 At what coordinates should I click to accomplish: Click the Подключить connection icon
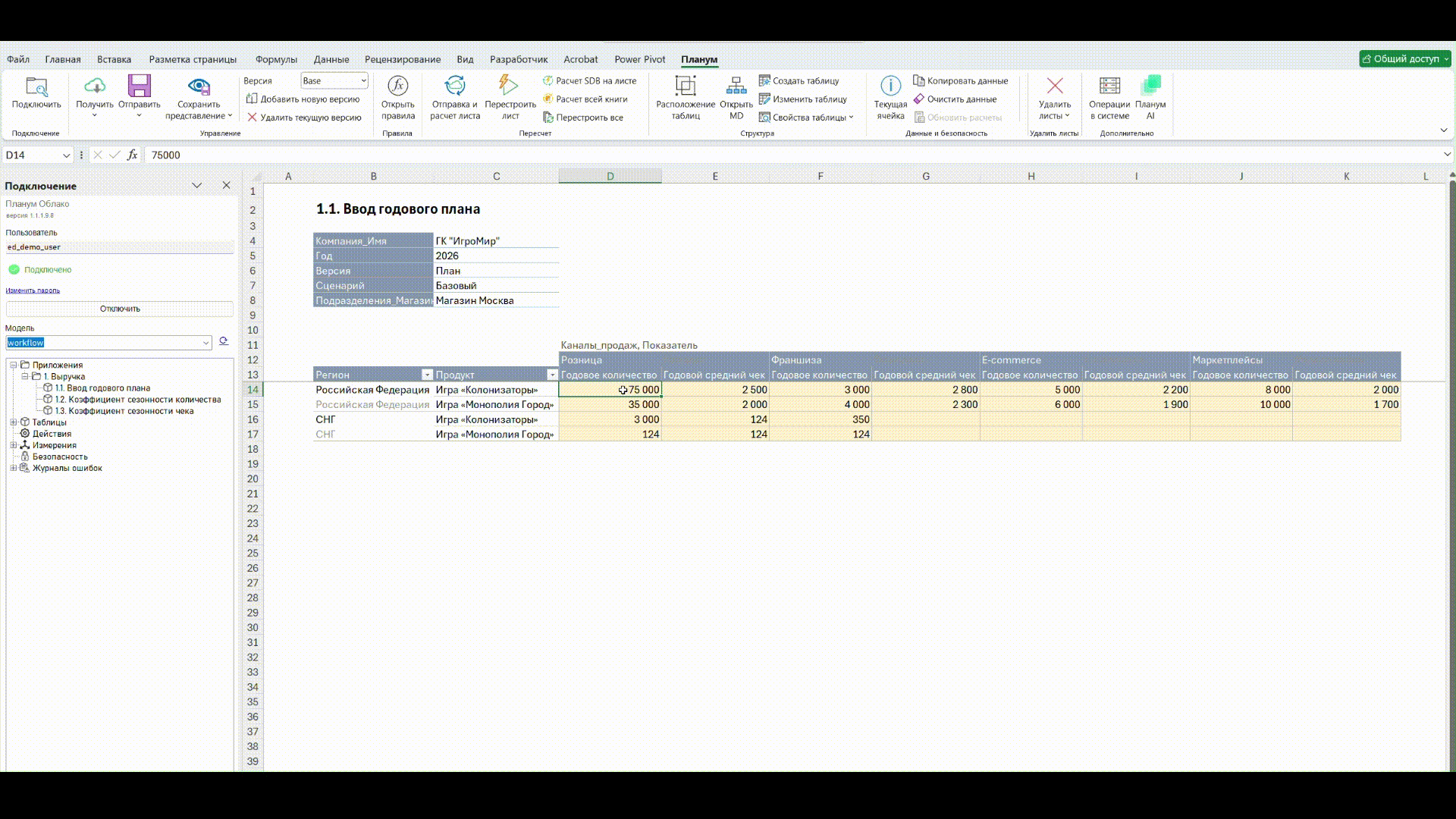click(x=36, y=86)
